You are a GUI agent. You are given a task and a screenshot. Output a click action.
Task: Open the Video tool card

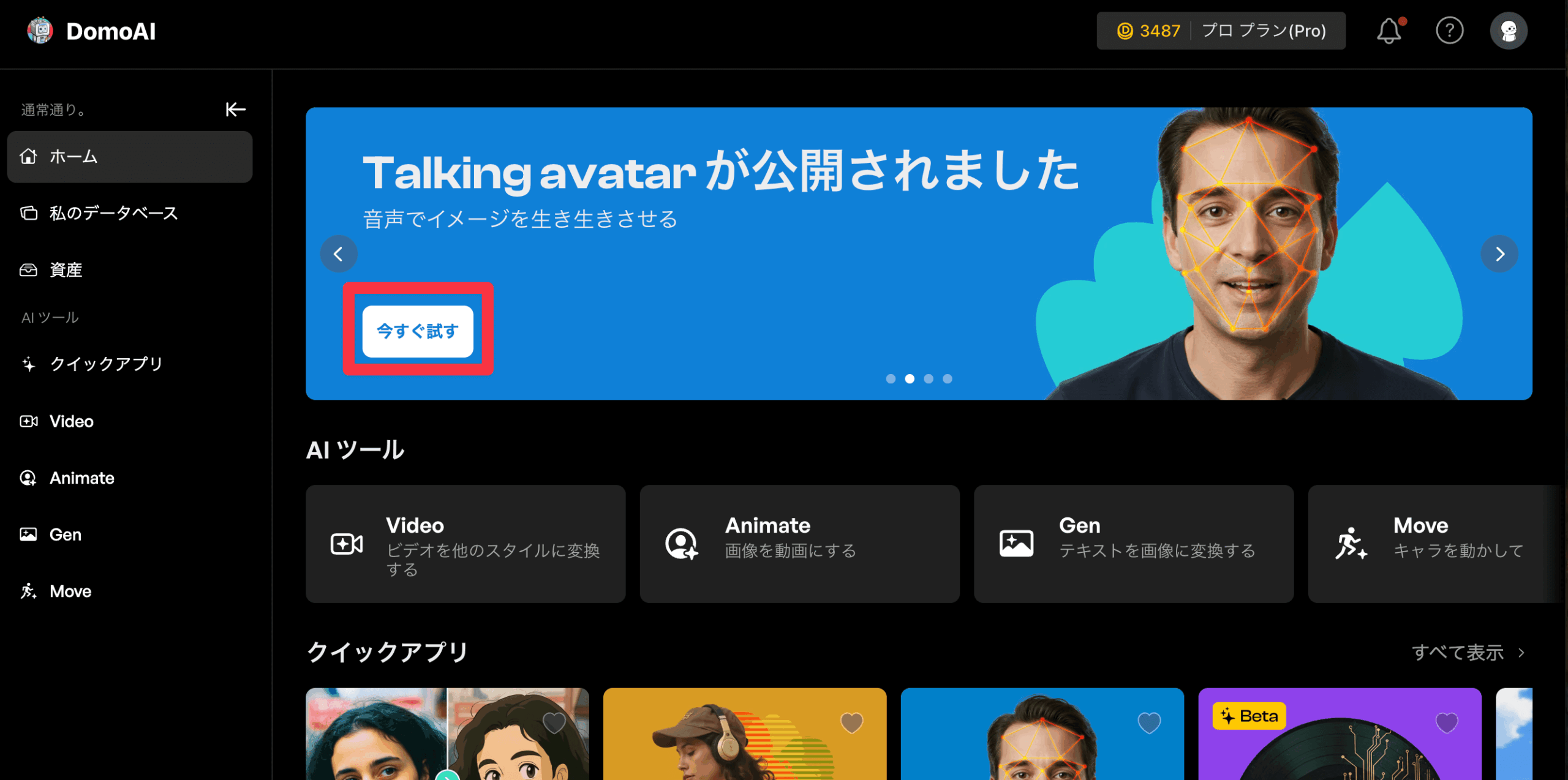coord(466,544)
